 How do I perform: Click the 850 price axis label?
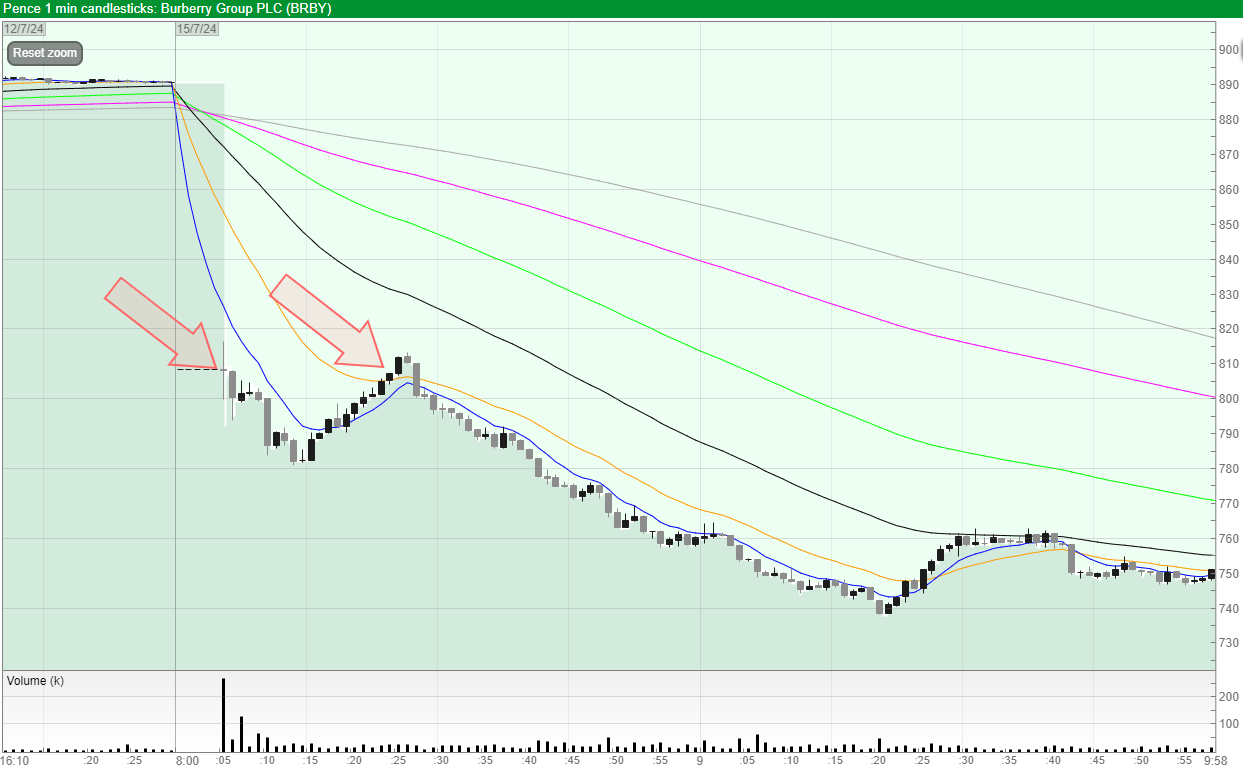tap(1228, 225)
